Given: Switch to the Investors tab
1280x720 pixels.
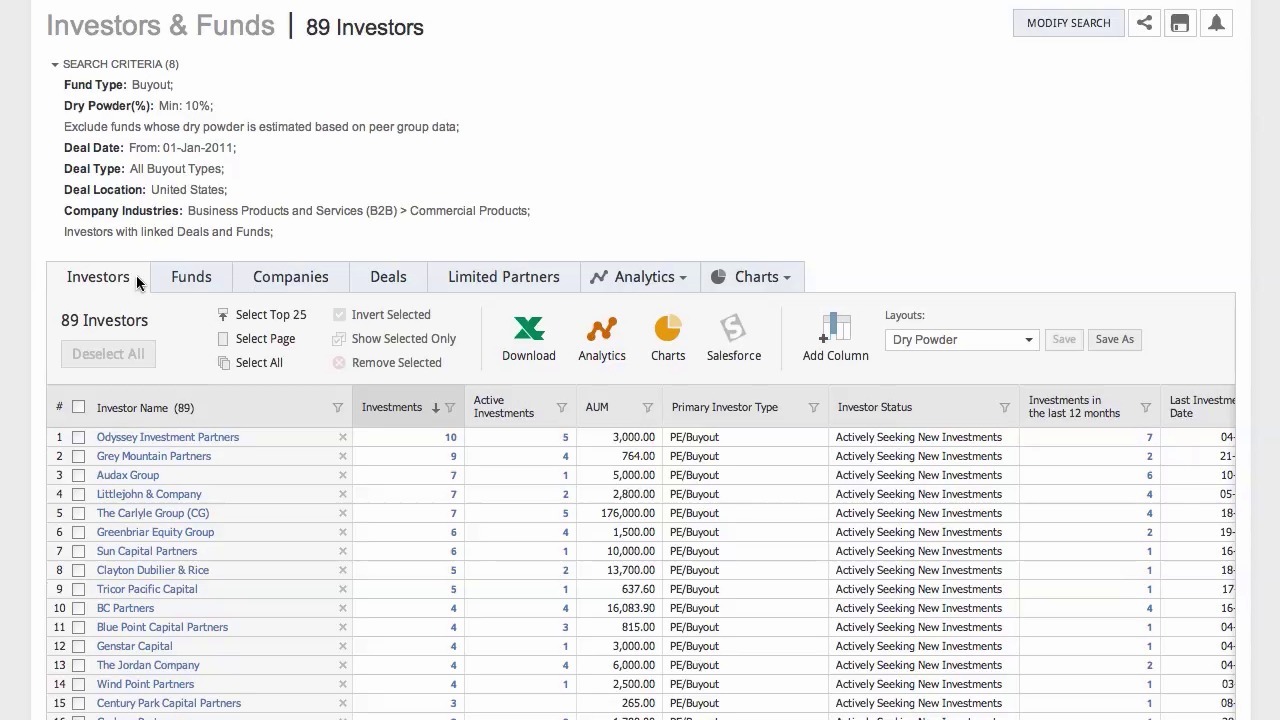Looking at the screenshot, I should [98, 277].
